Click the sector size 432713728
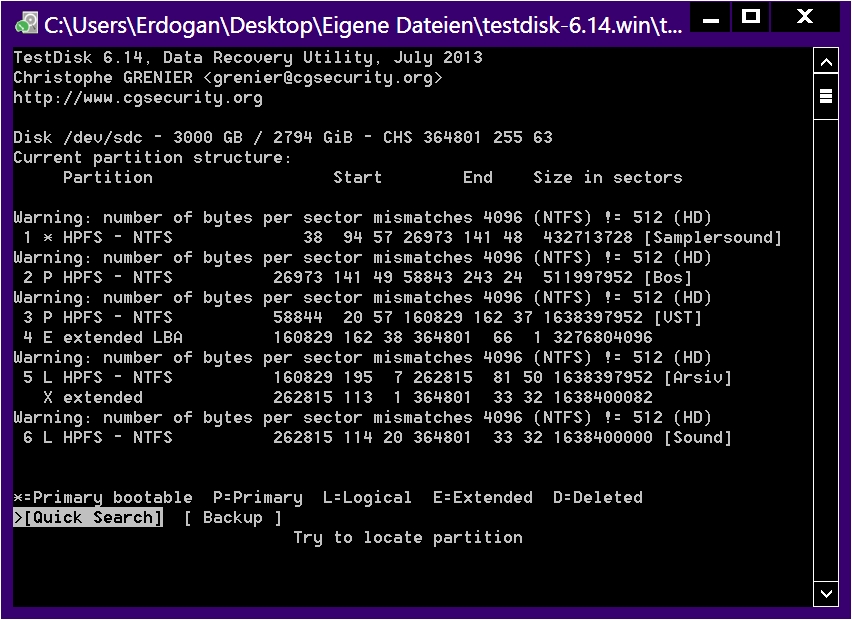 pos(588,237)
